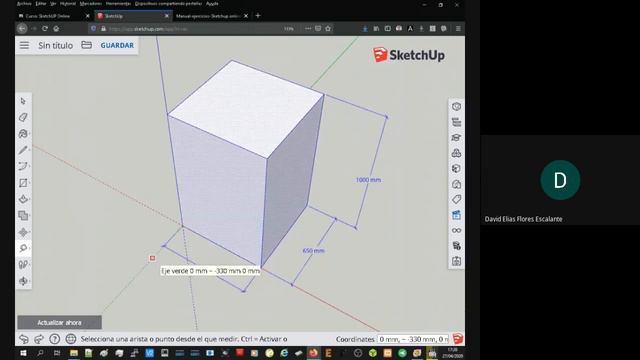Select the overlapping squares solid tool
The height and width of the screenshot is (360, 640).
23,216
